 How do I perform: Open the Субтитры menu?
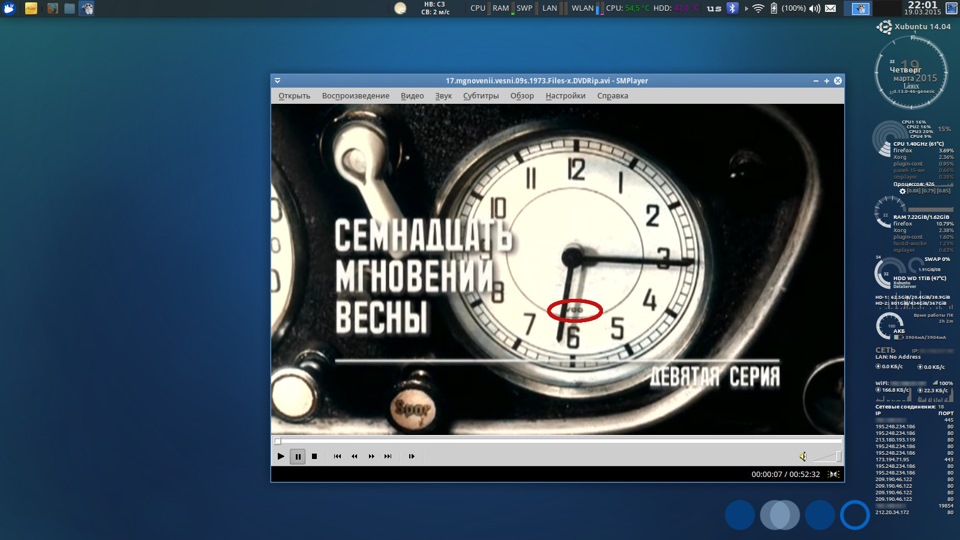pyautogui.click(x=481, y=96)
